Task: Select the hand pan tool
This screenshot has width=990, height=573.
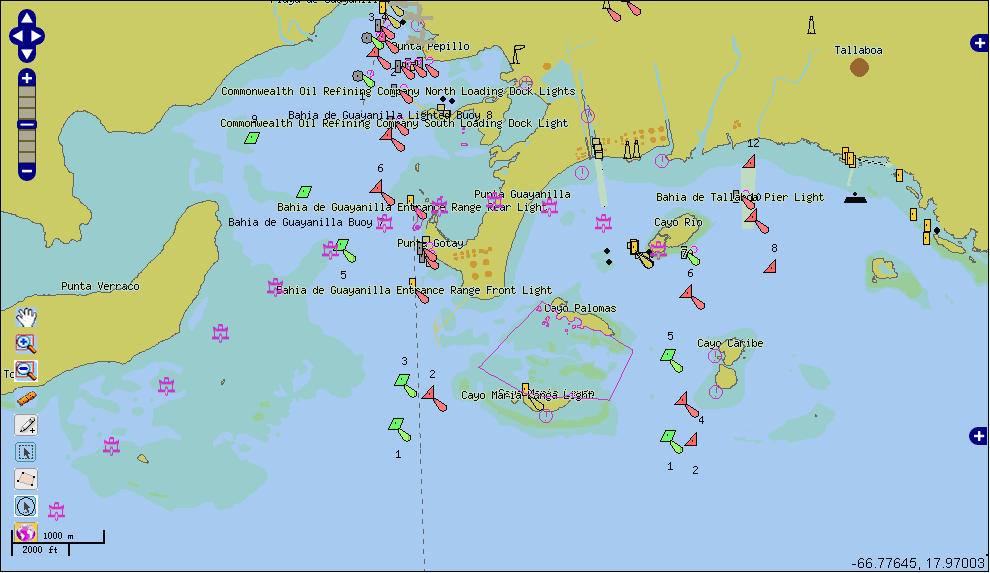Action: (26, 318)
